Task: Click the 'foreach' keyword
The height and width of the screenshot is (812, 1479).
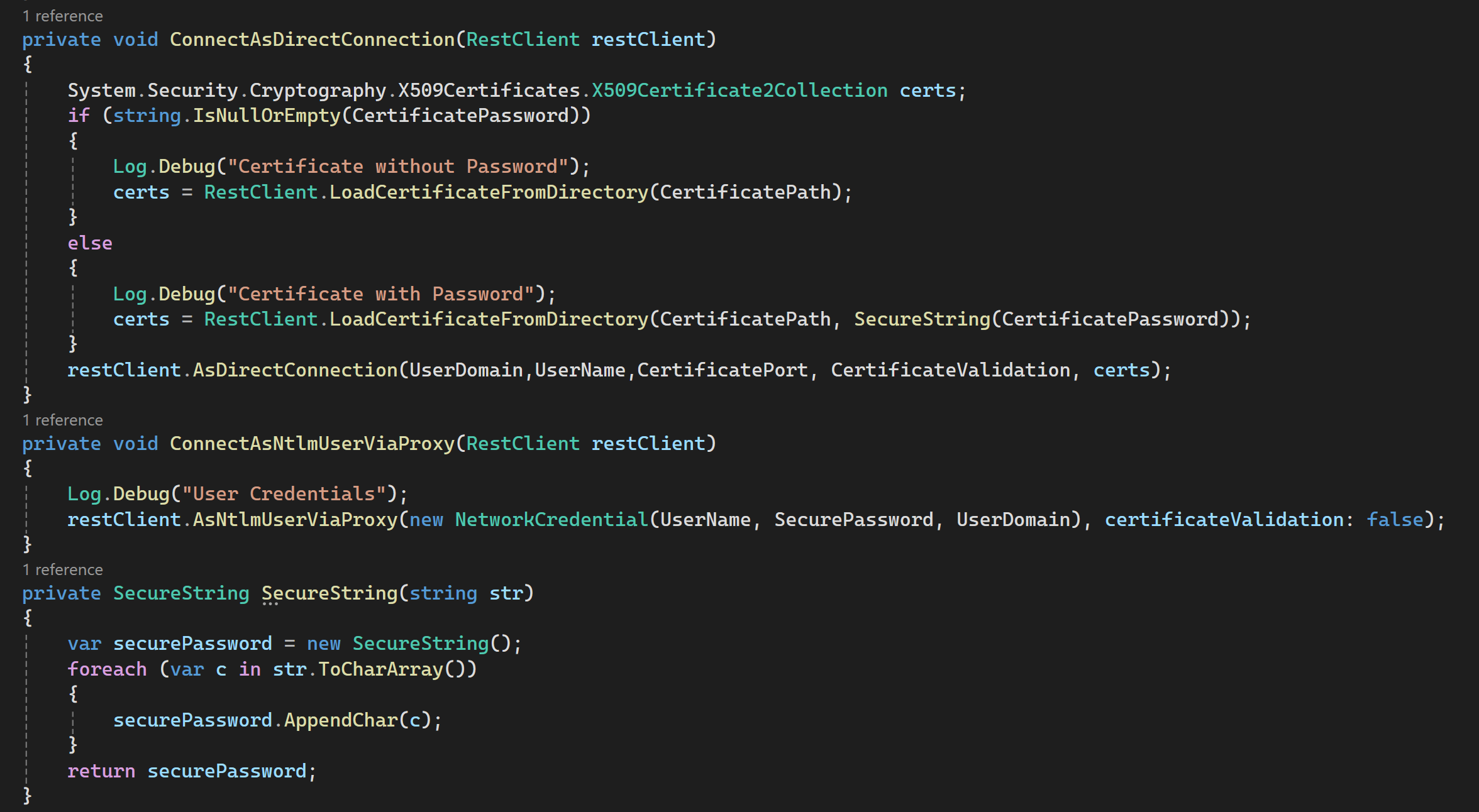Action: pyautogui.click(x=107, y=669)
